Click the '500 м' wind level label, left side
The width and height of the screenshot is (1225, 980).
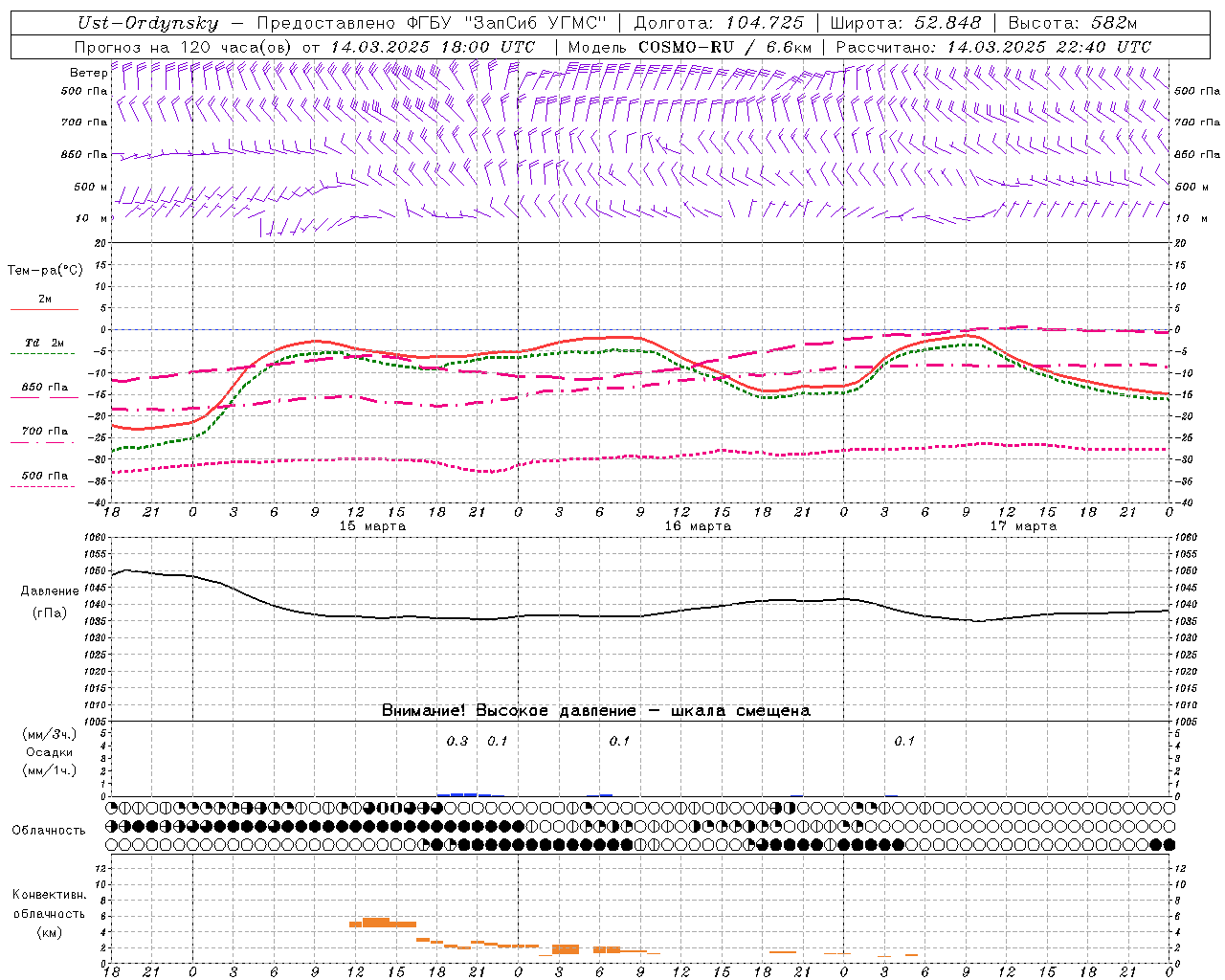tap(91, 187)
